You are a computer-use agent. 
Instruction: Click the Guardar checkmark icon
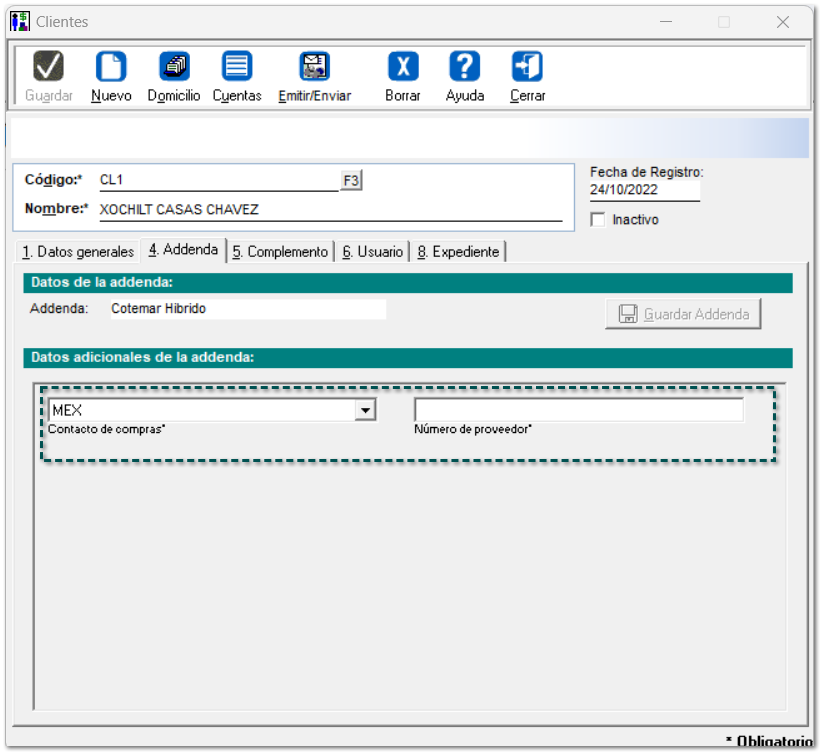click(48, 67)
